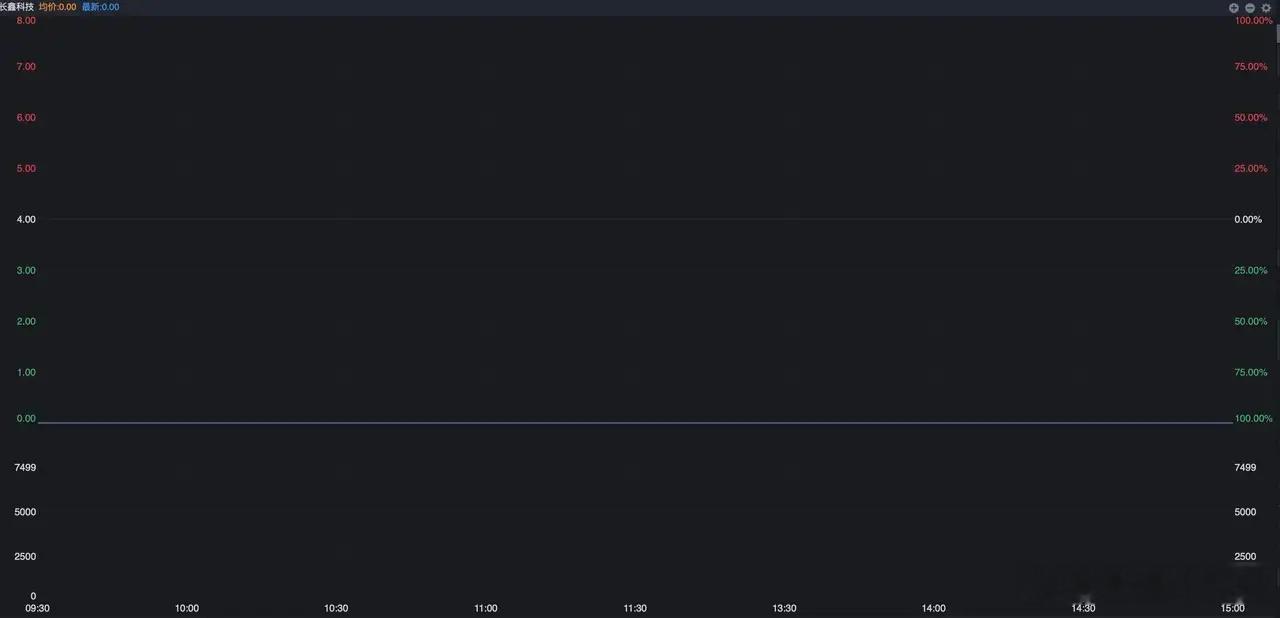
Task: Click the 长鑫科技 stock name label
Action: point(17,7)
